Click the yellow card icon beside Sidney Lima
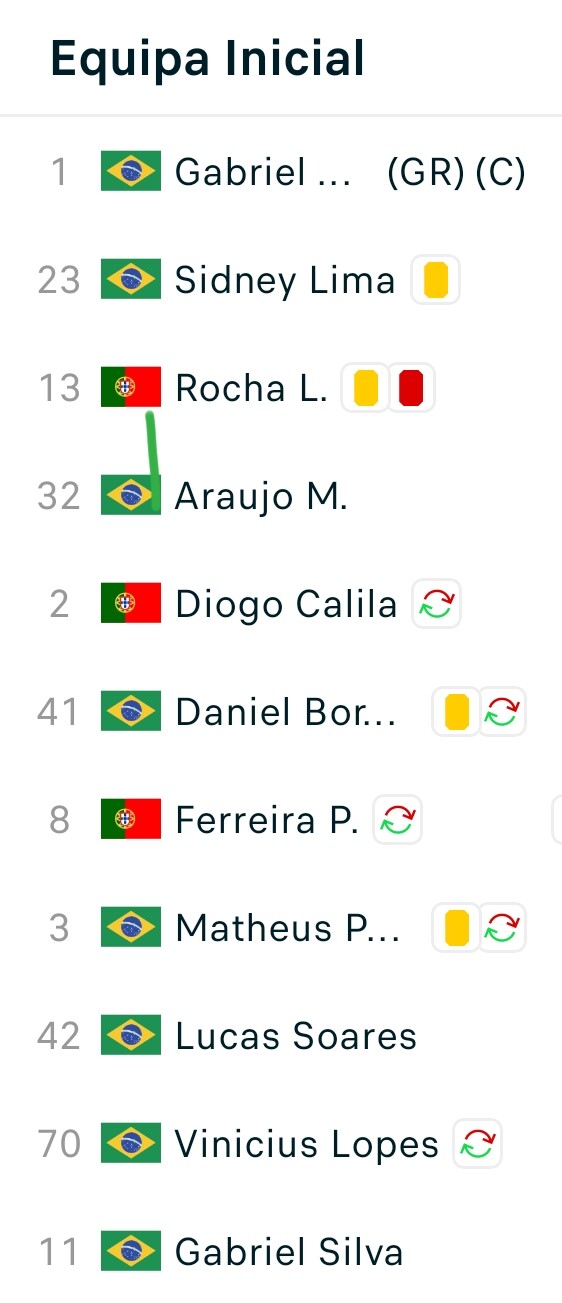The image size is (562, 1303). point(435,280)
